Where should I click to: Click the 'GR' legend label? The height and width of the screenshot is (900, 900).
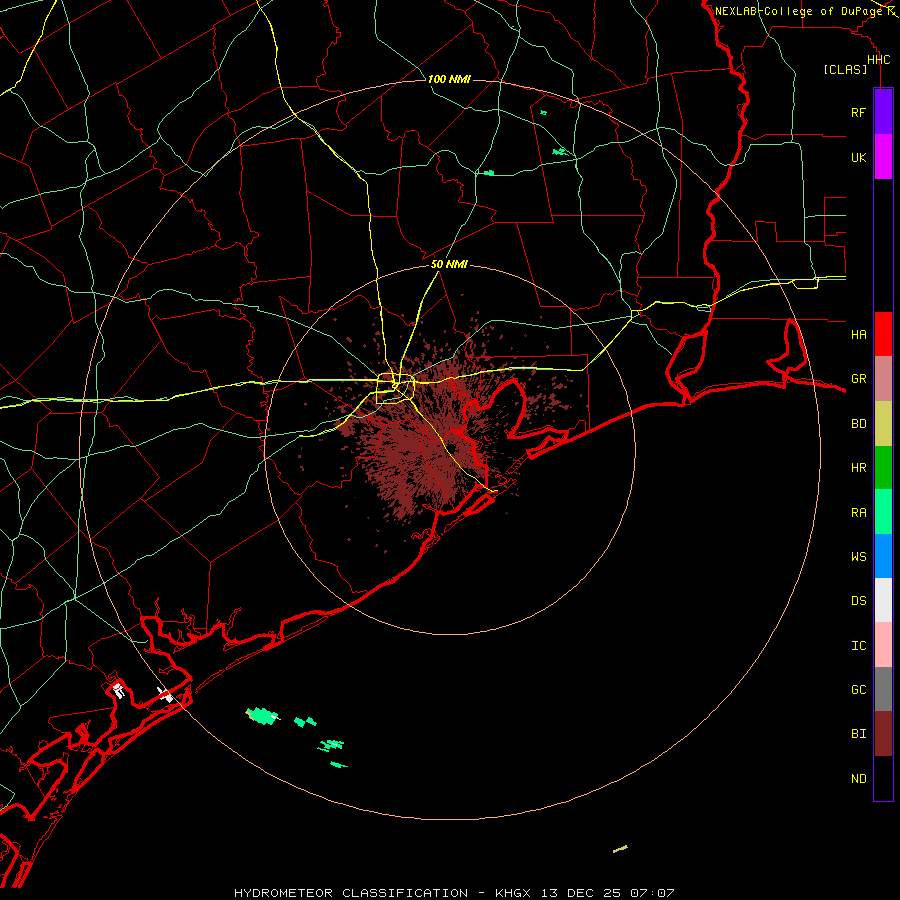click(x=858, y=379)
